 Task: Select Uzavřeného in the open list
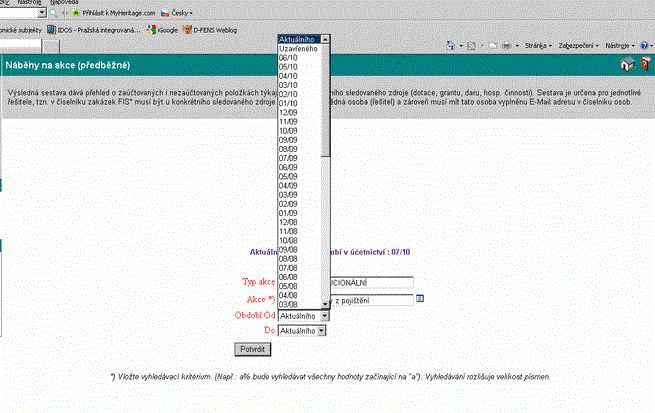coord(300,48)
